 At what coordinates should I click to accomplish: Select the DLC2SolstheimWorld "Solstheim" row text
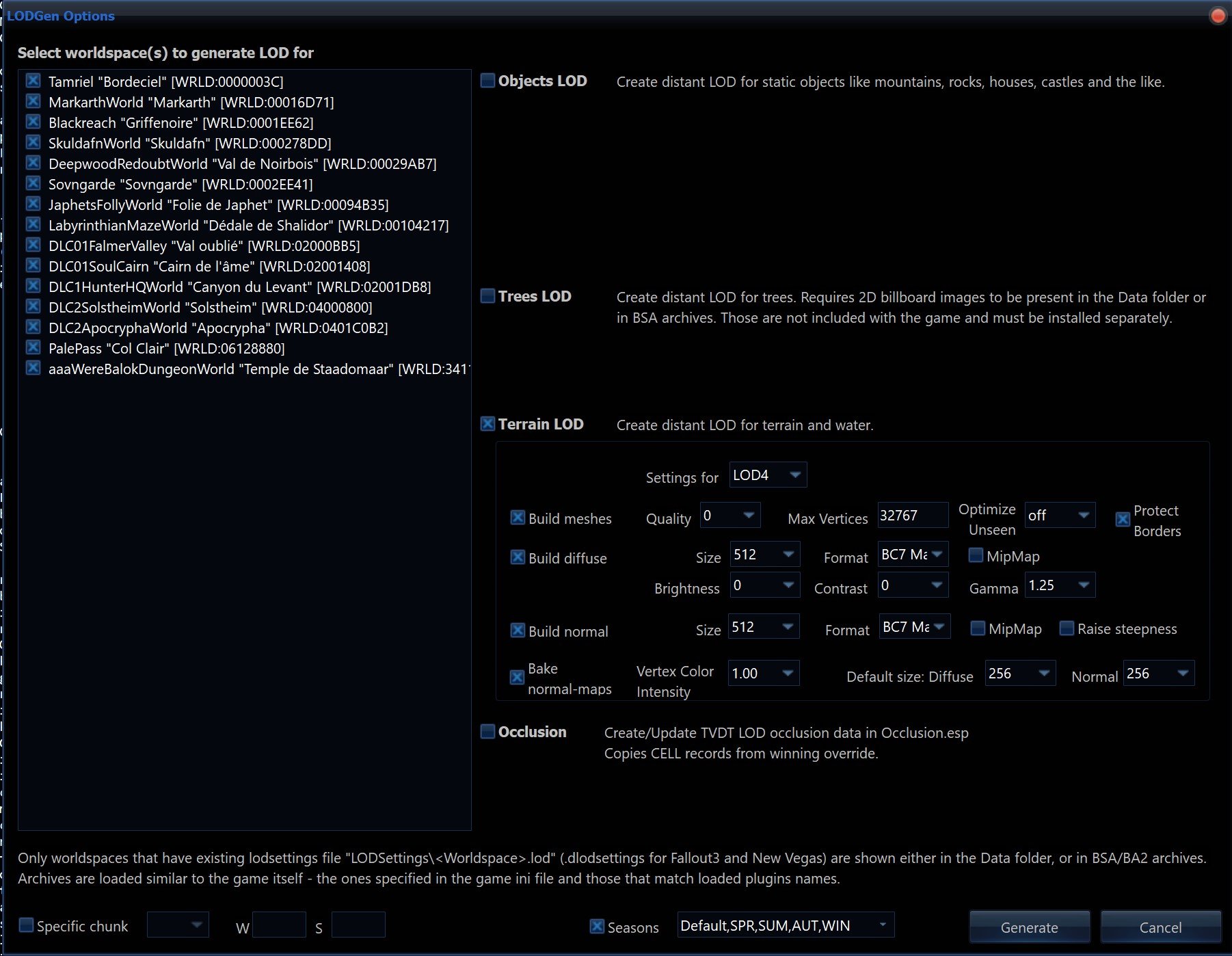click(x=211, y=307)
